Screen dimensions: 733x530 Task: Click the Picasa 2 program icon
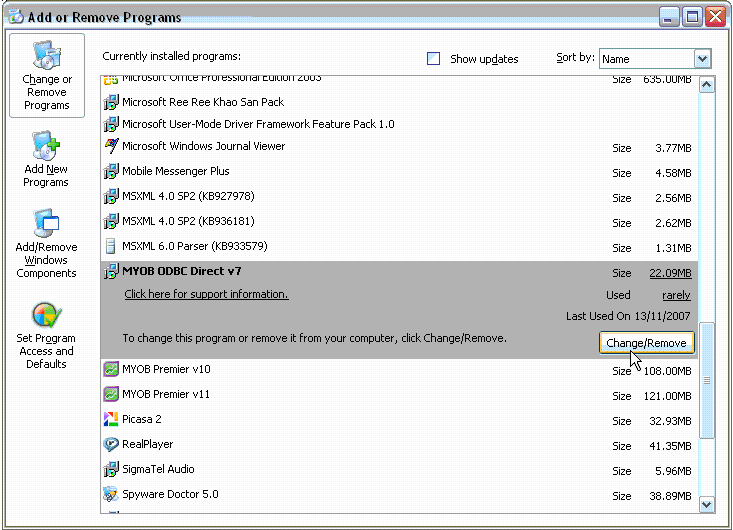tap(112, 420)
